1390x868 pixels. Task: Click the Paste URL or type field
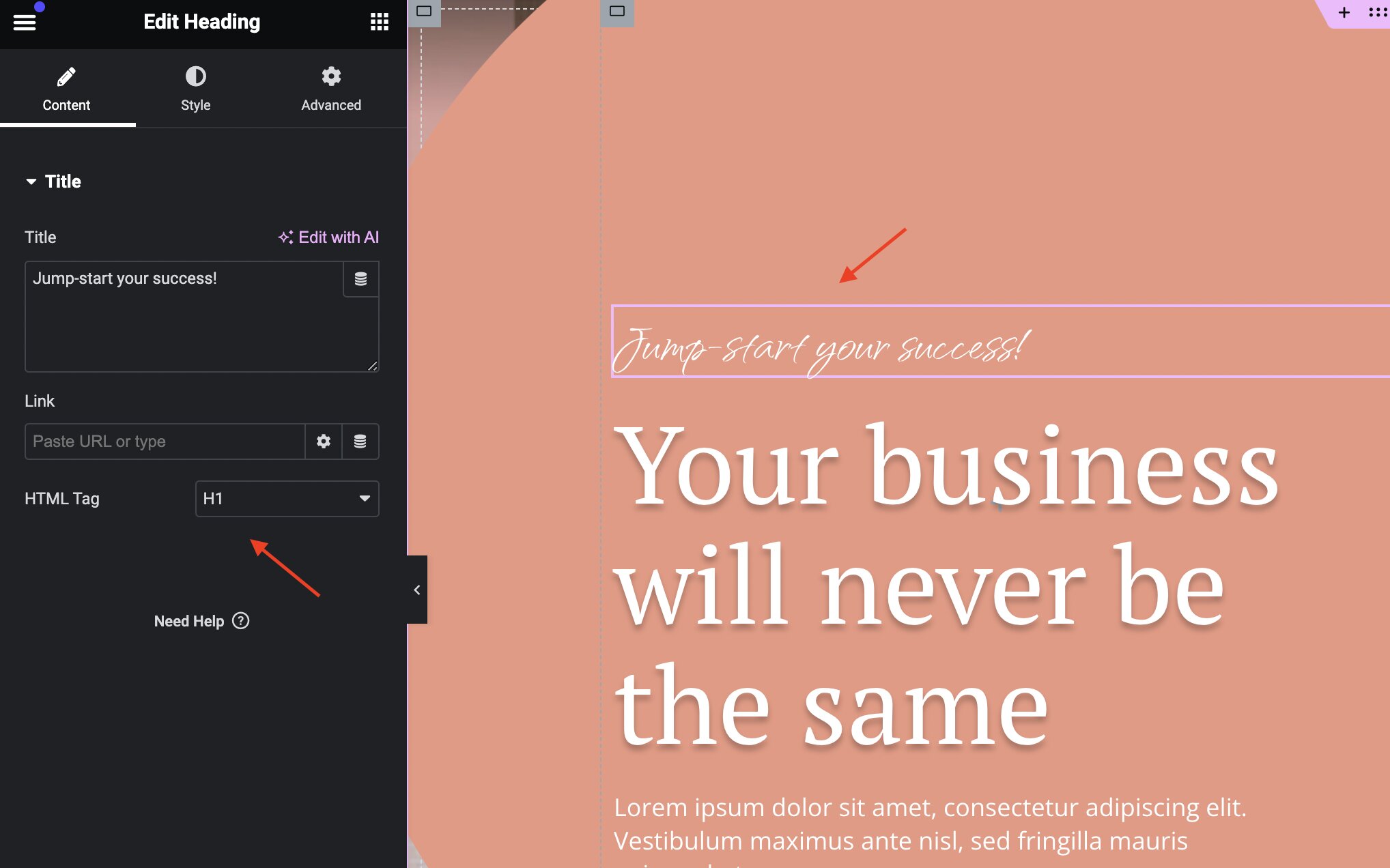[165, 442]
